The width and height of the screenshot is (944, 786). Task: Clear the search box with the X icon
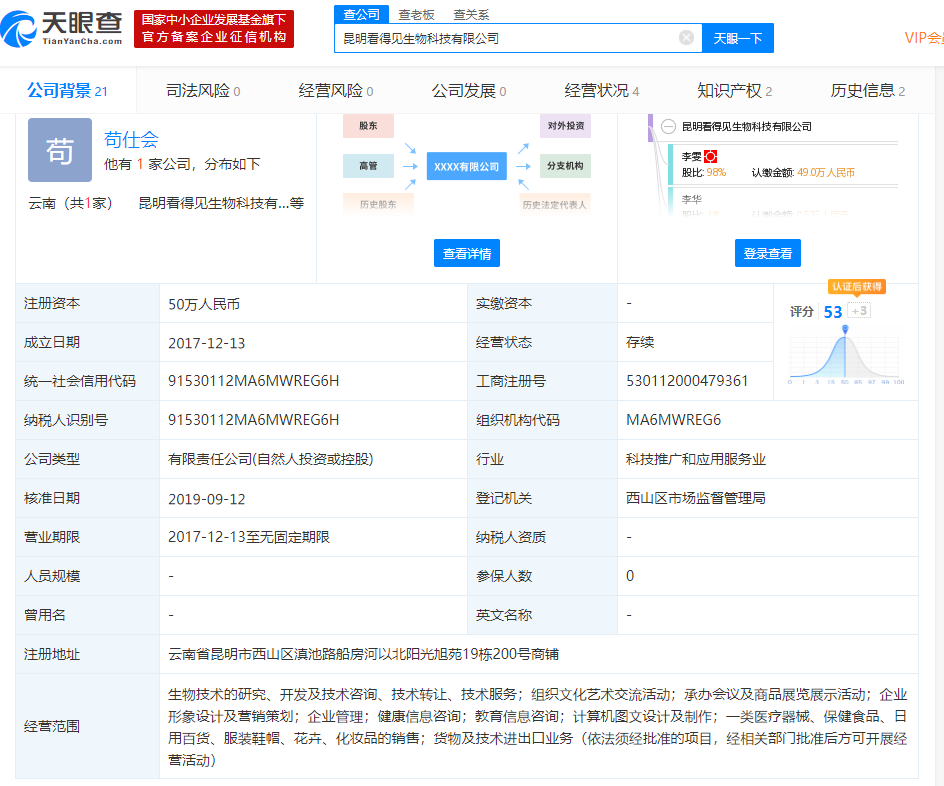[686, 38]
